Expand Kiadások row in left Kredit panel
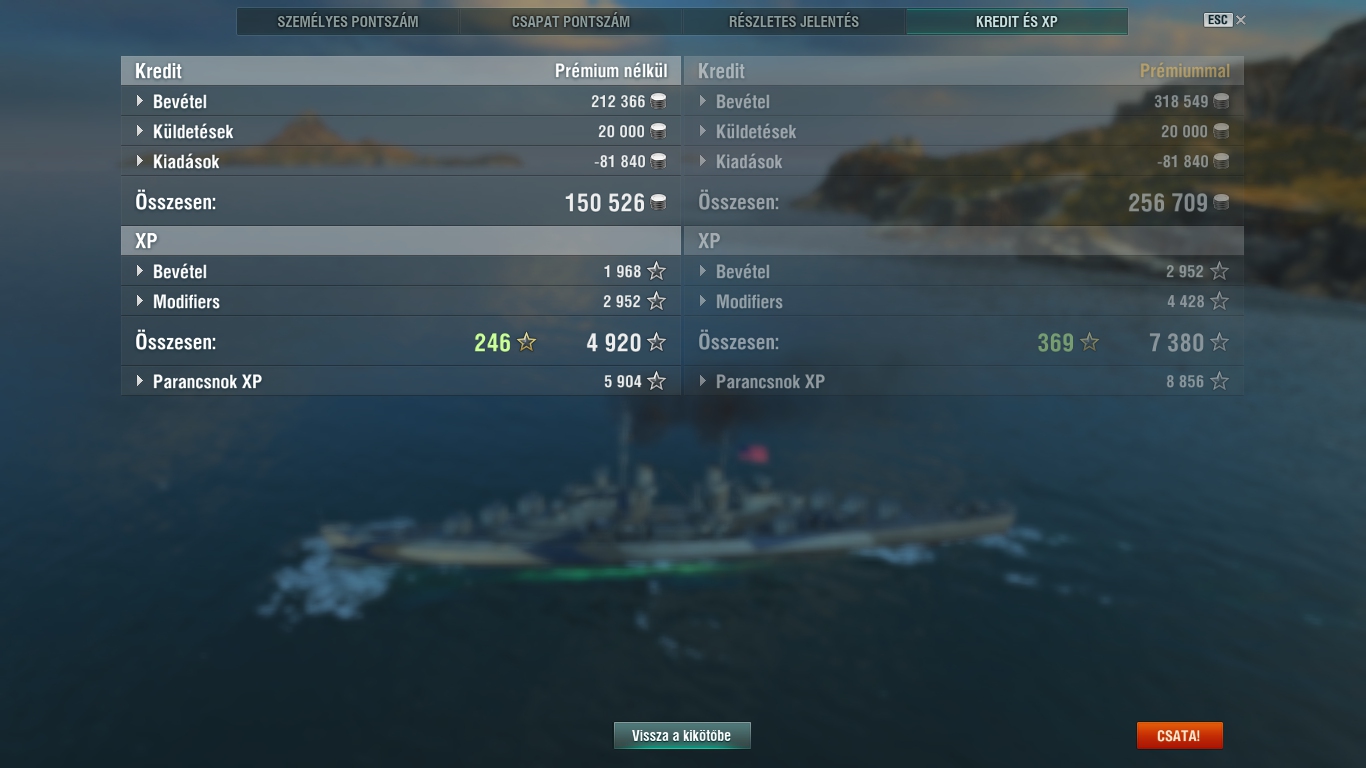The image size is (1366, 768). pos(401,161)
